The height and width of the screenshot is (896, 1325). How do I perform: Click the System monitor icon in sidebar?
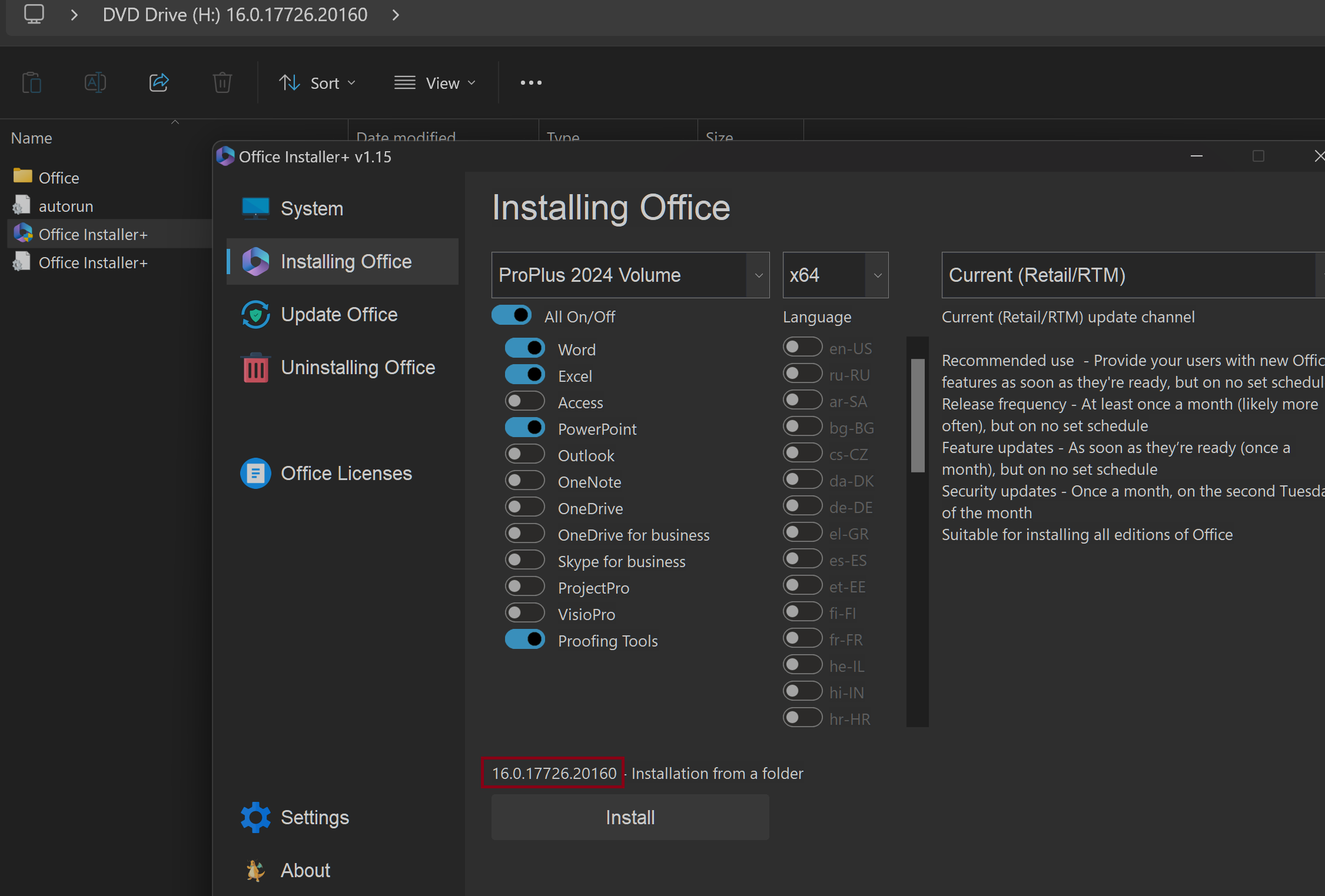(x=255, y=208)
